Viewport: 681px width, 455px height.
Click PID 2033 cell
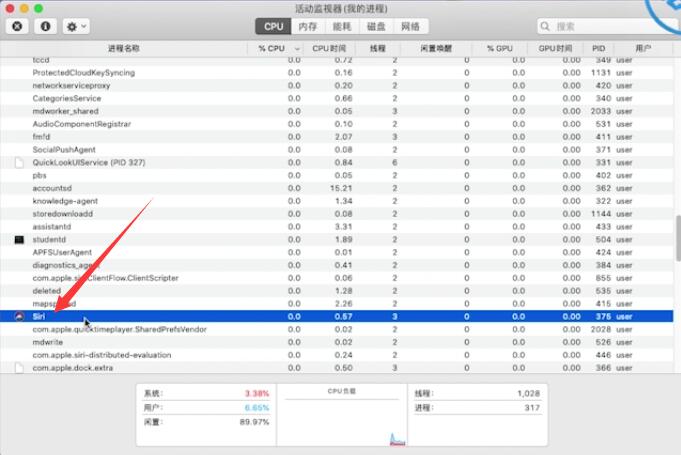tap(601, 111)
